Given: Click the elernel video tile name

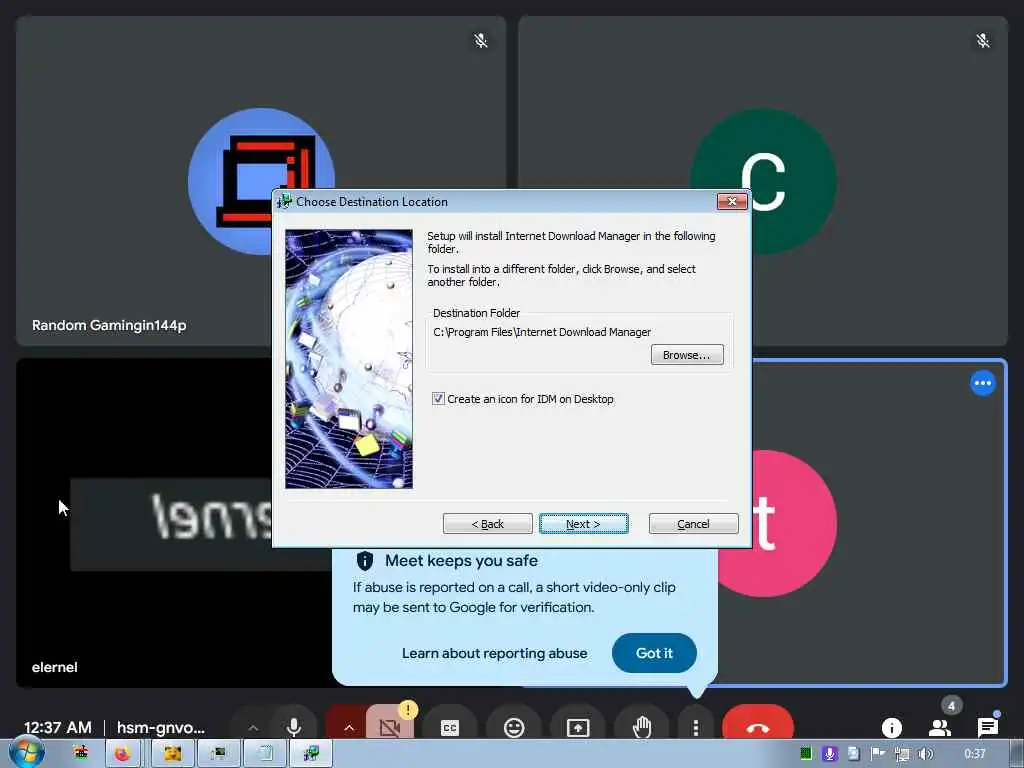Looking at the screenshot, I should click(x=54, y=667).
